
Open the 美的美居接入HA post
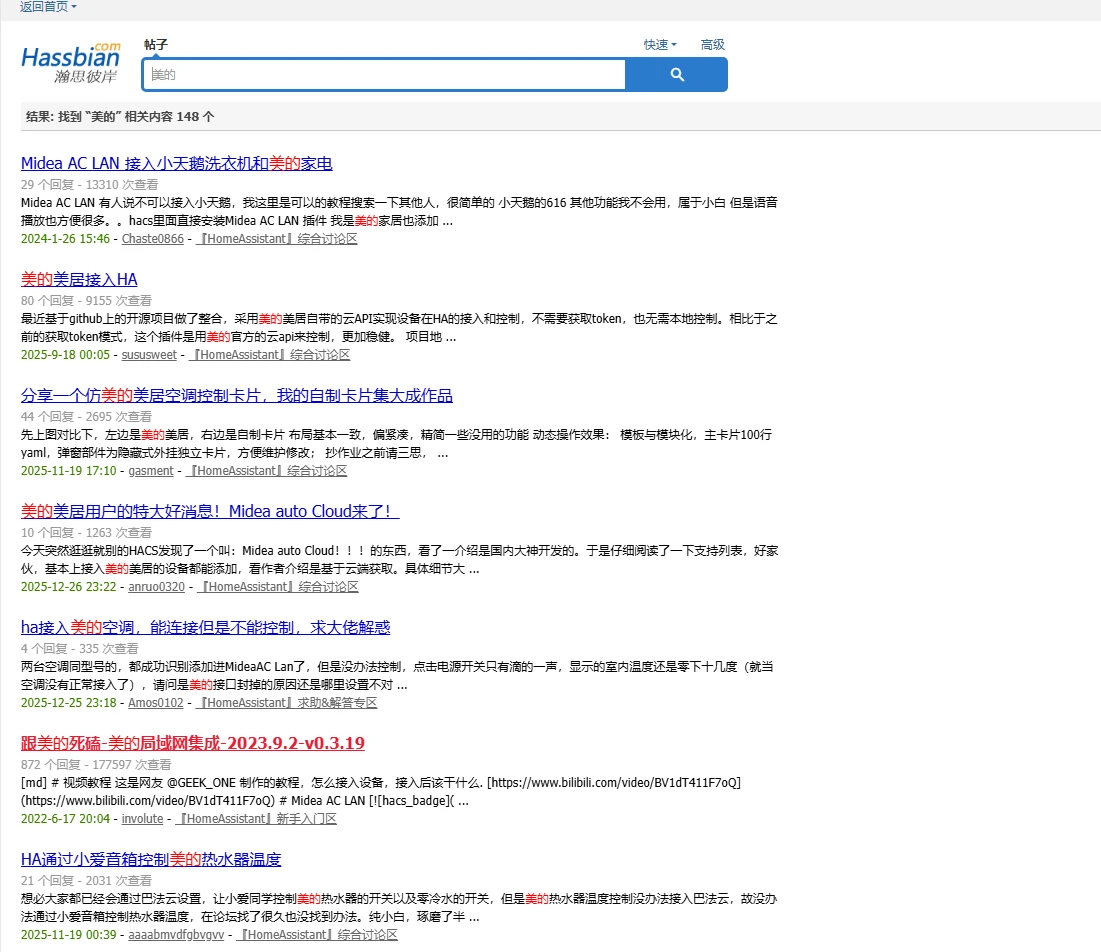point(79,279)
